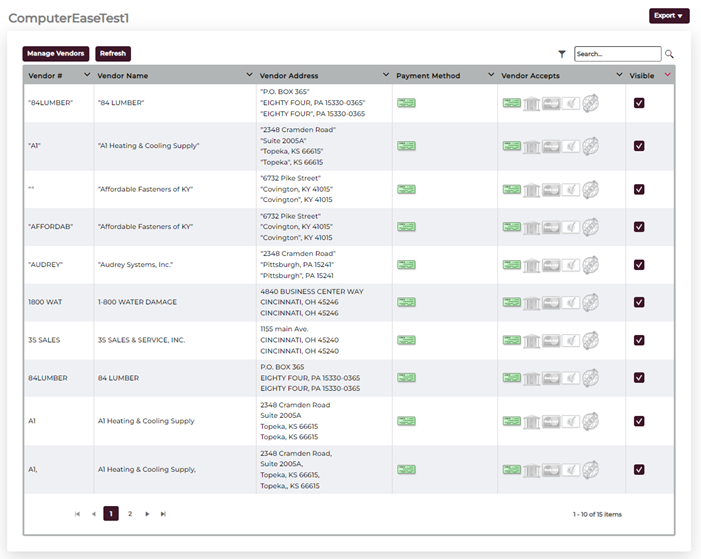
Task: Click the 1155 main Ave. address
Action: 284,329
